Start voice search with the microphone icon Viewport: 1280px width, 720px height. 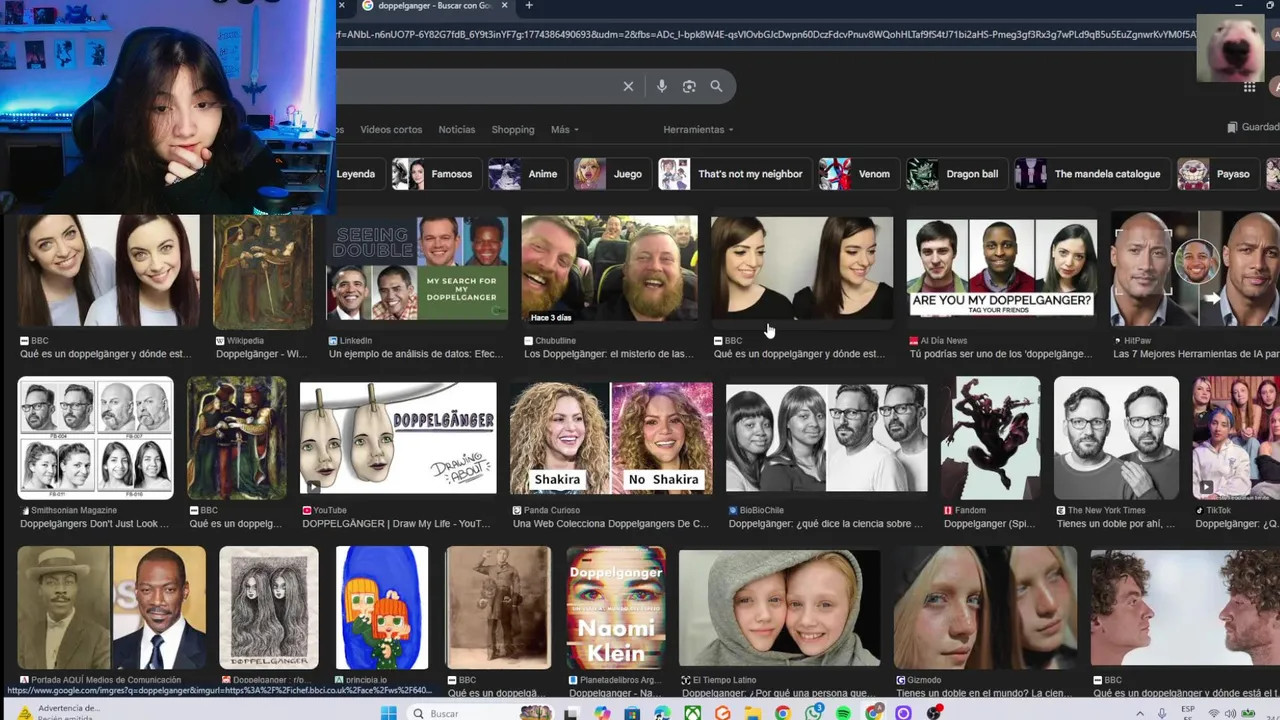click(x=661, y=87)
